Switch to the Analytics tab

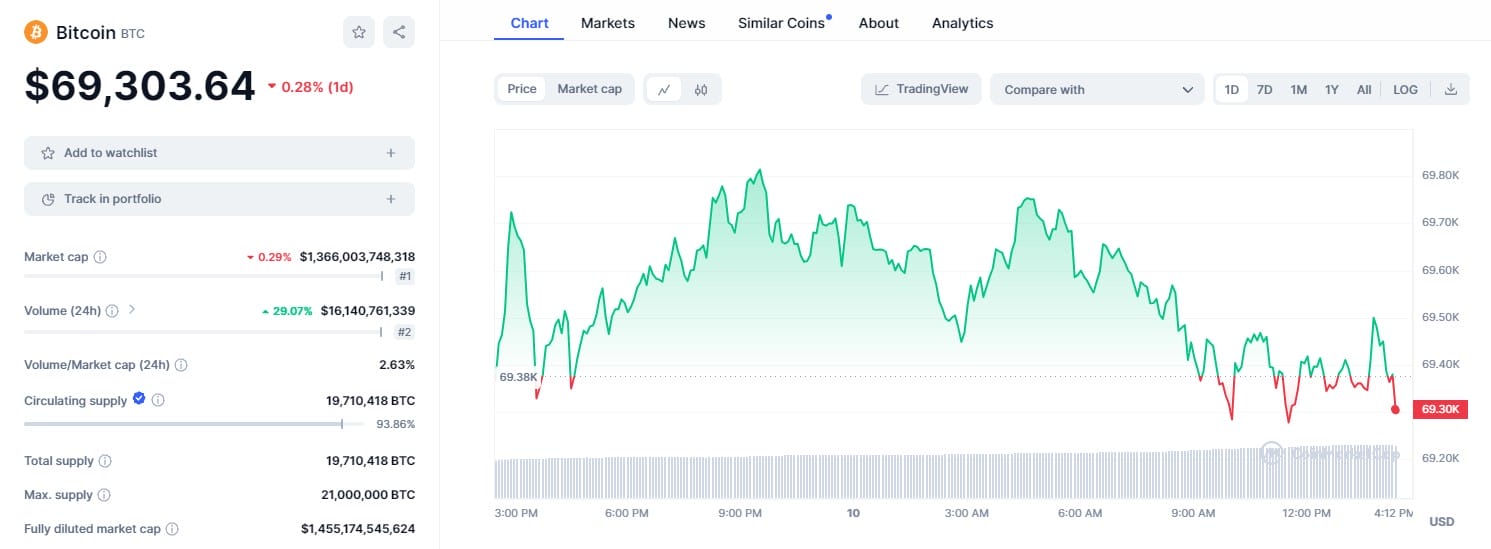click(x=962, y=23)
